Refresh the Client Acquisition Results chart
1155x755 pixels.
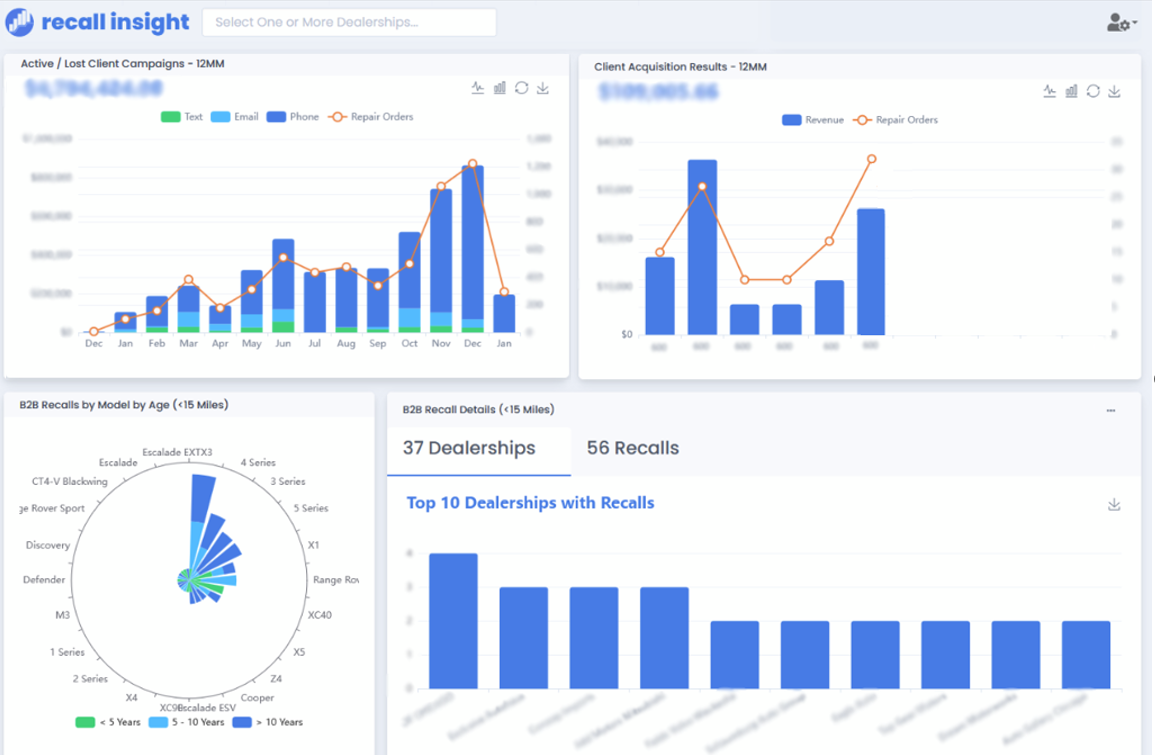[1093, 91]
